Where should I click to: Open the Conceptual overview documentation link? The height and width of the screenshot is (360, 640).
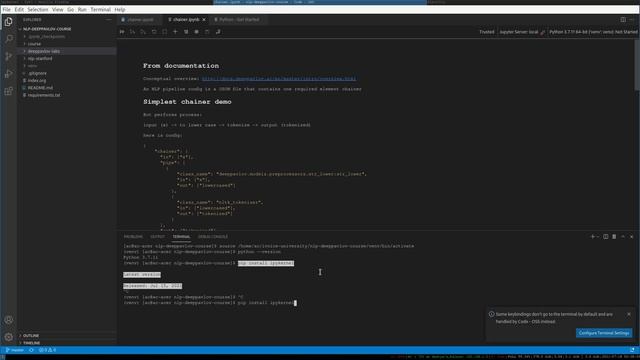(279, 78)
